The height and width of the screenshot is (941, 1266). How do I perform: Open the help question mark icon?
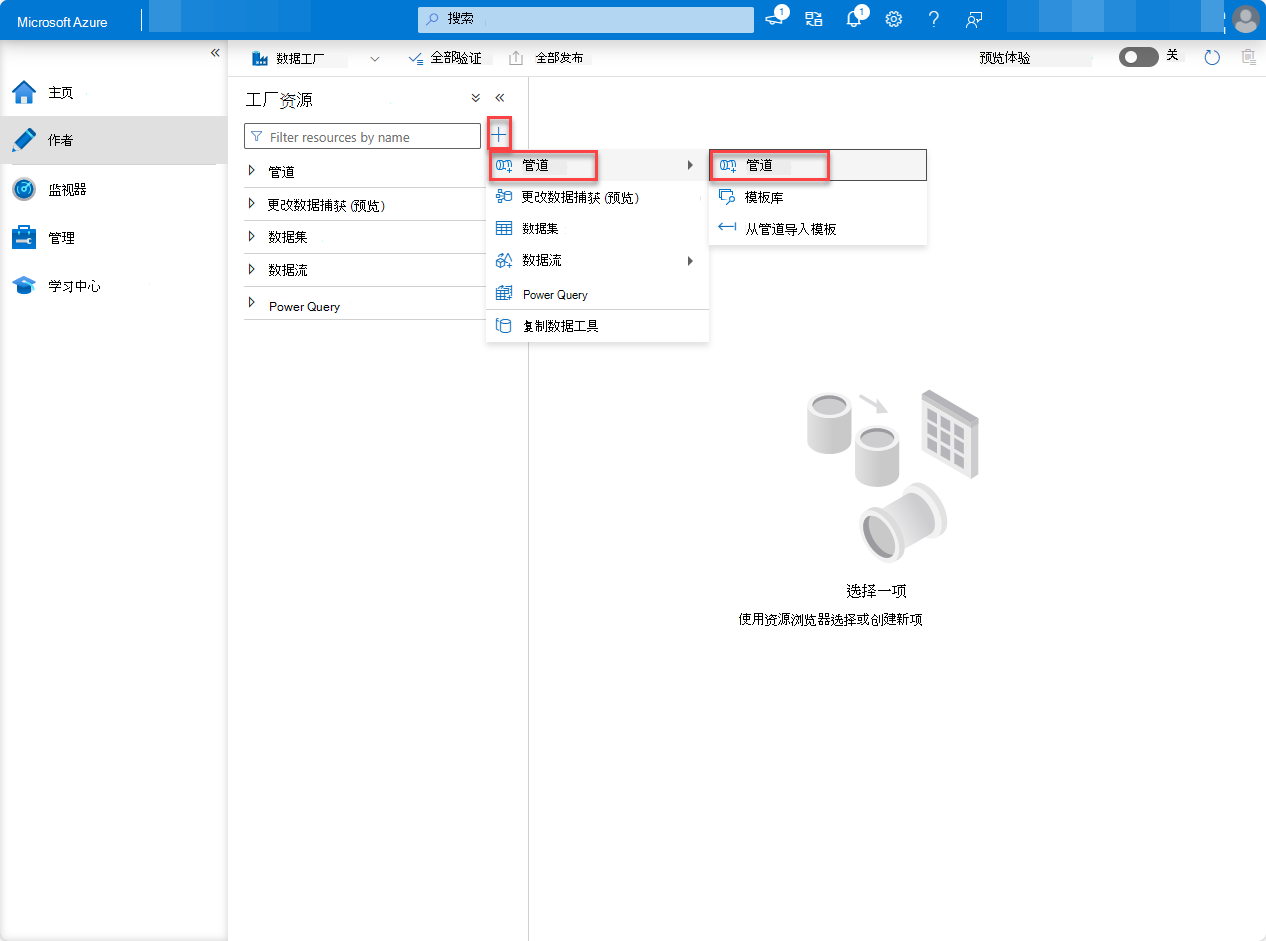click(934, 19)
